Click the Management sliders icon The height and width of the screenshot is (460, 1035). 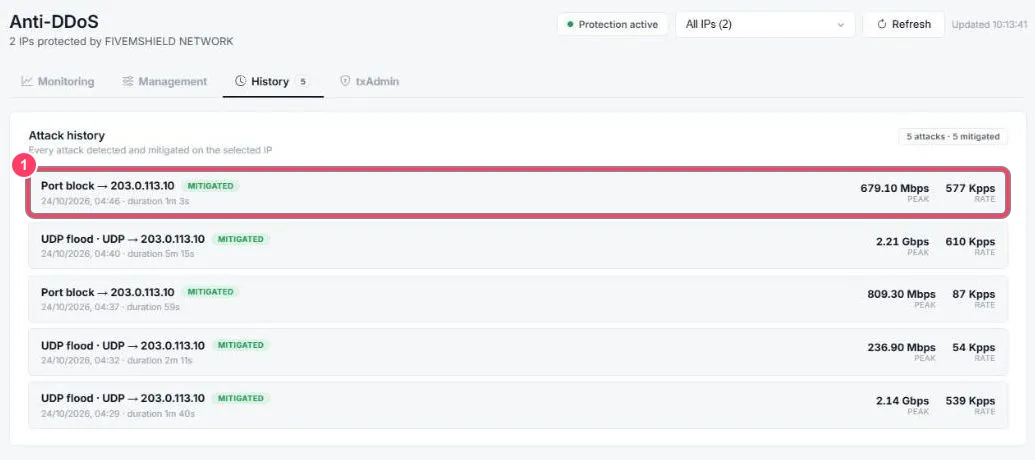[x=128, y=81]
